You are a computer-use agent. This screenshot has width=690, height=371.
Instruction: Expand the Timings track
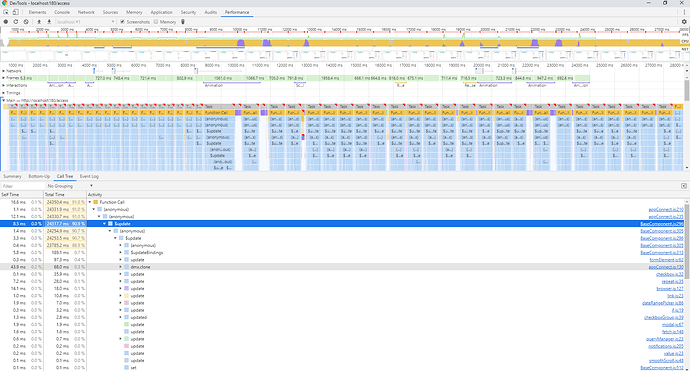point(4,93)
